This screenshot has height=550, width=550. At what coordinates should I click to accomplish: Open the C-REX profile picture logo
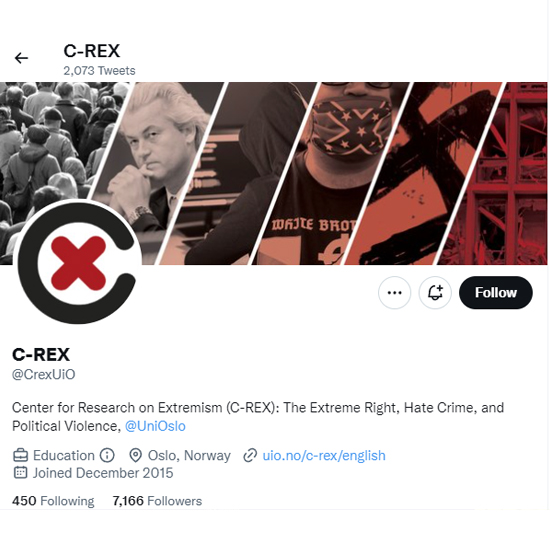[x=78, y=262]
